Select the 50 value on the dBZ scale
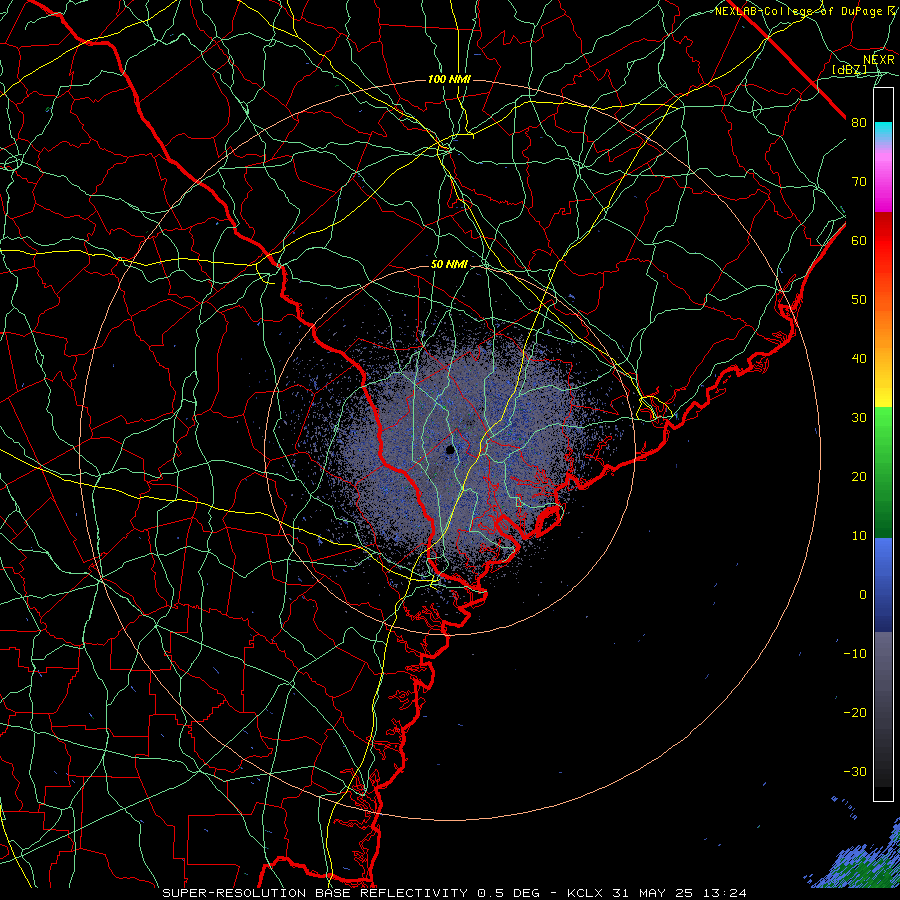This screenshot has width=900, height=900. [859, 300]
